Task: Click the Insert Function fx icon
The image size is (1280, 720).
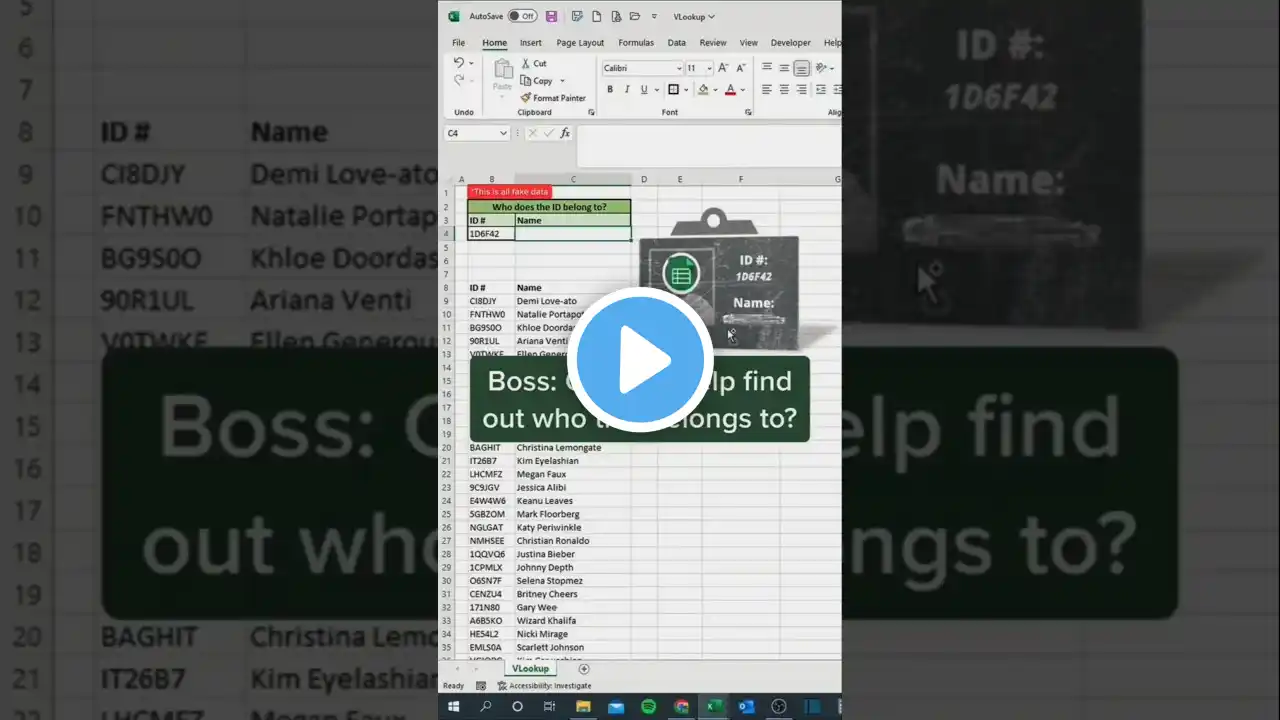Action: pyautogui.click(x=565, y=133)
